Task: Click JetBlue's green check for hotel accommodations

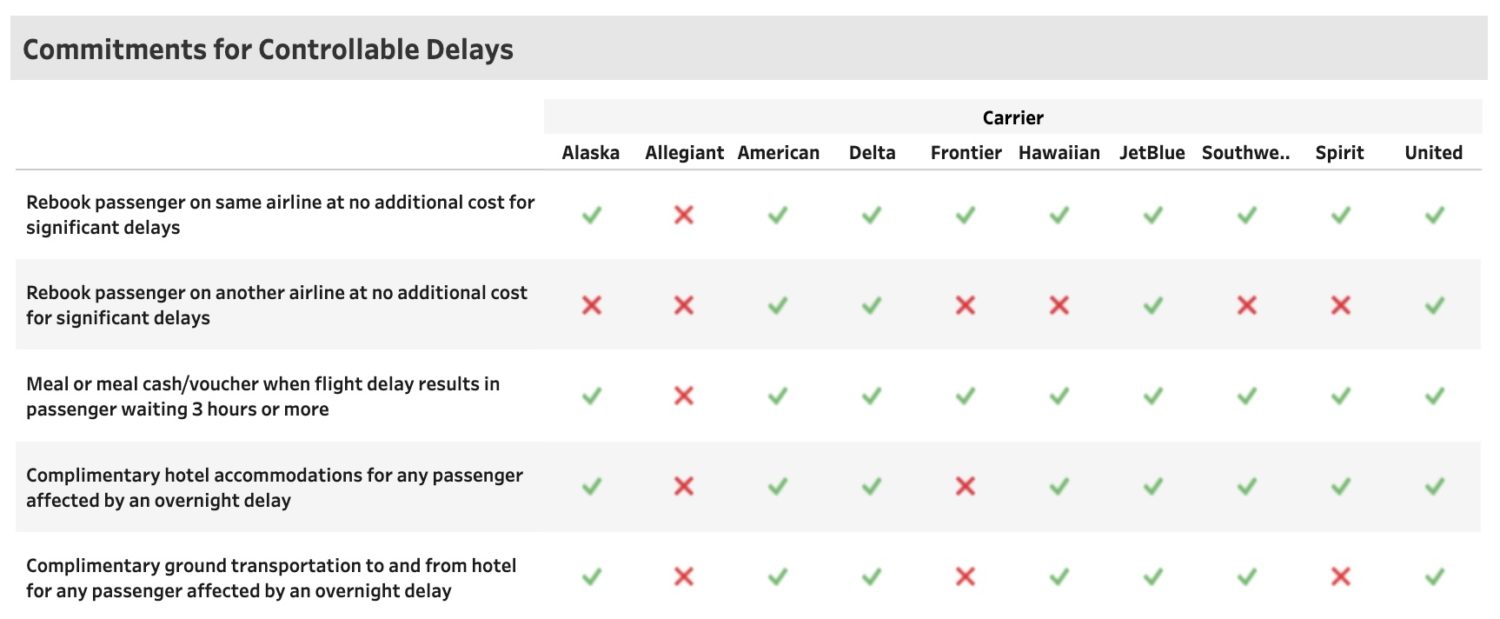Action: click(x=1153, y=486)
